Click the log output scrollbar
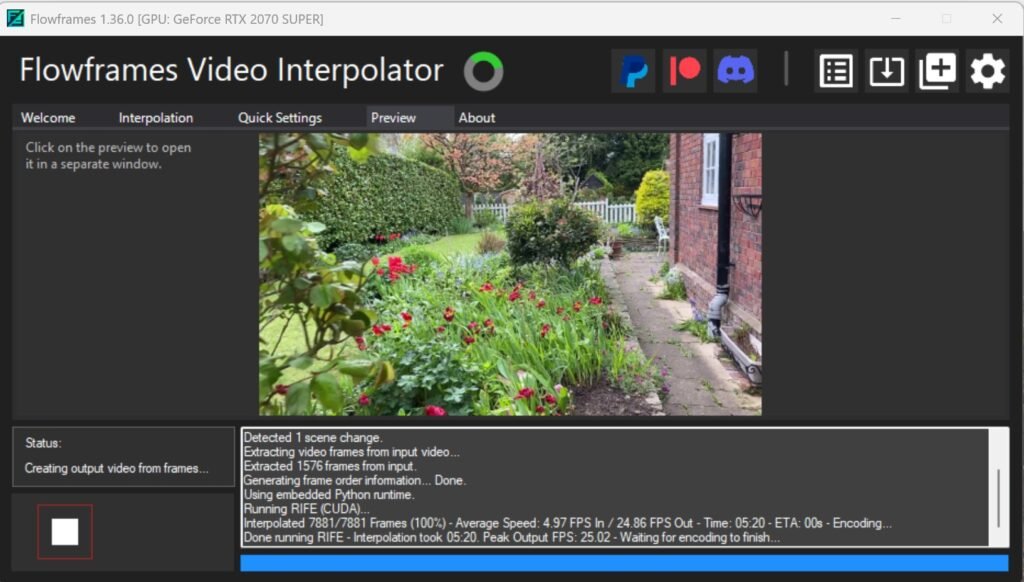The image size is (1024, 582). pos(997,490)
